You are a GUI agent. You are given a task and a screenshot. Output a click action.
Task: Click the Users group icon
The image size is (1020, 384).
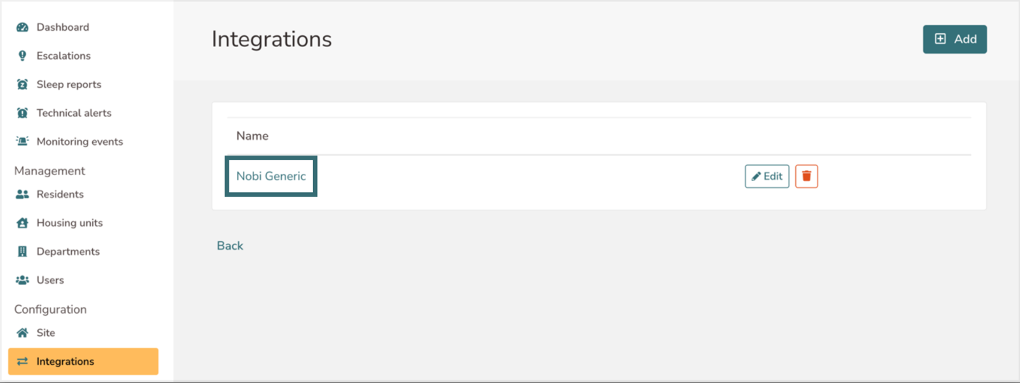coord(23,280)
